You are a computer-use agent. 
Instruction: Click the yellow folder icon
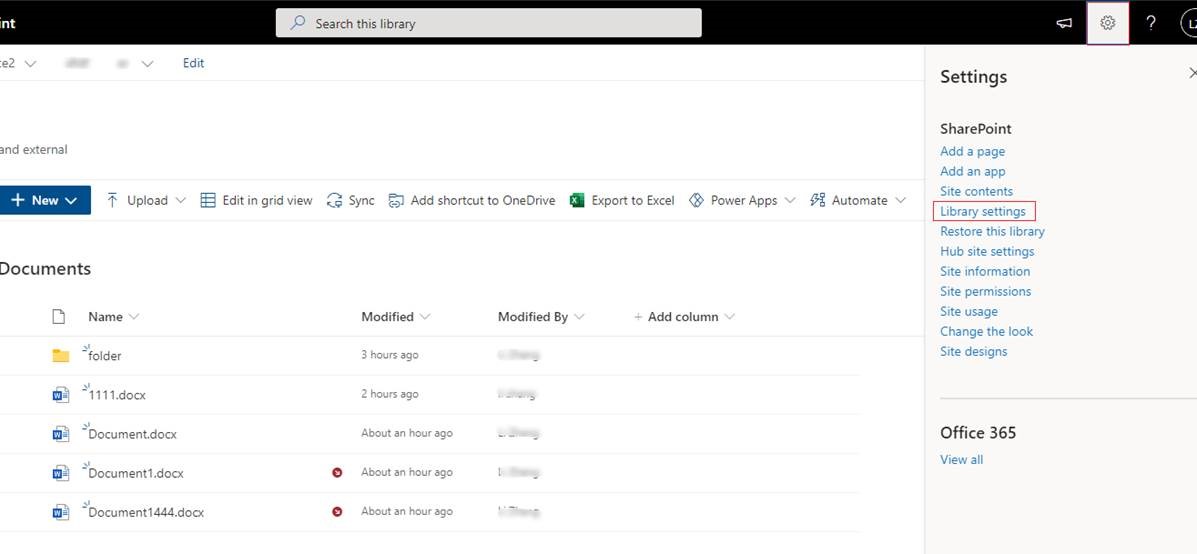click(x=61, y=356)
